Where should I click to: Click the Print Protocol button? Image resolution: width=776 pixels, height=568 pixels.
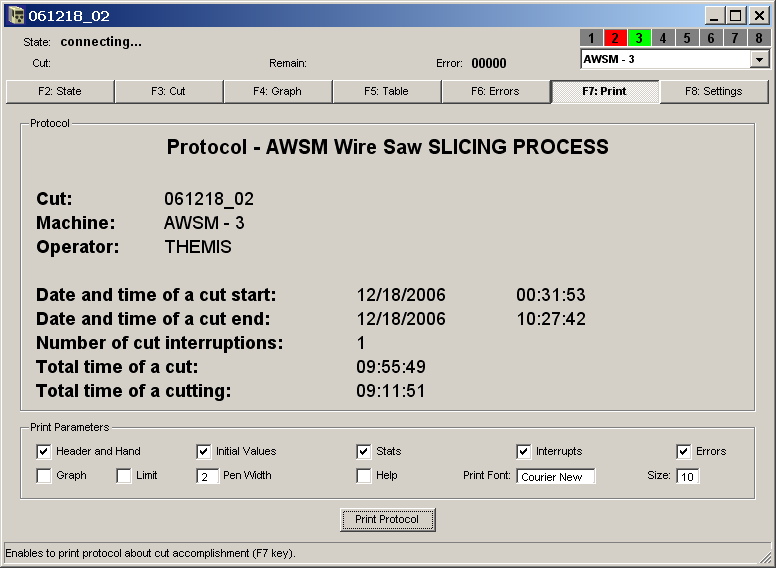point(388,520)
